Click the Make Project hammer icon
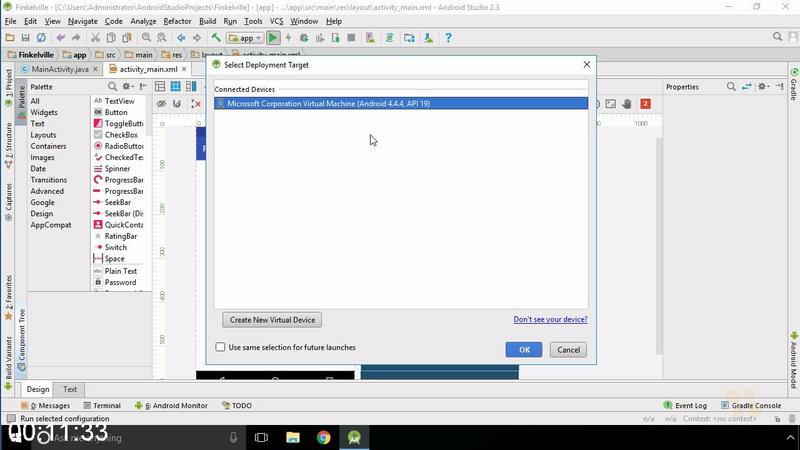 pos(216,38)
